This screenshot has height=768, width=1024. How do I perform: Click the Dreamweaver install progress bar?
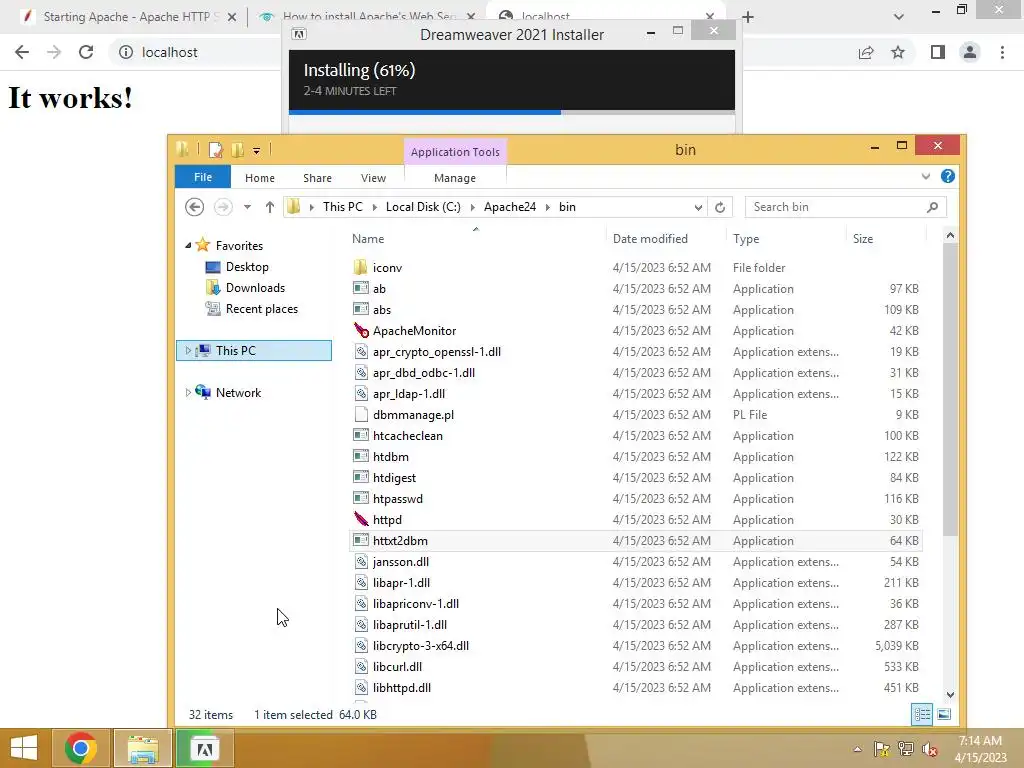tap(511, 112)
